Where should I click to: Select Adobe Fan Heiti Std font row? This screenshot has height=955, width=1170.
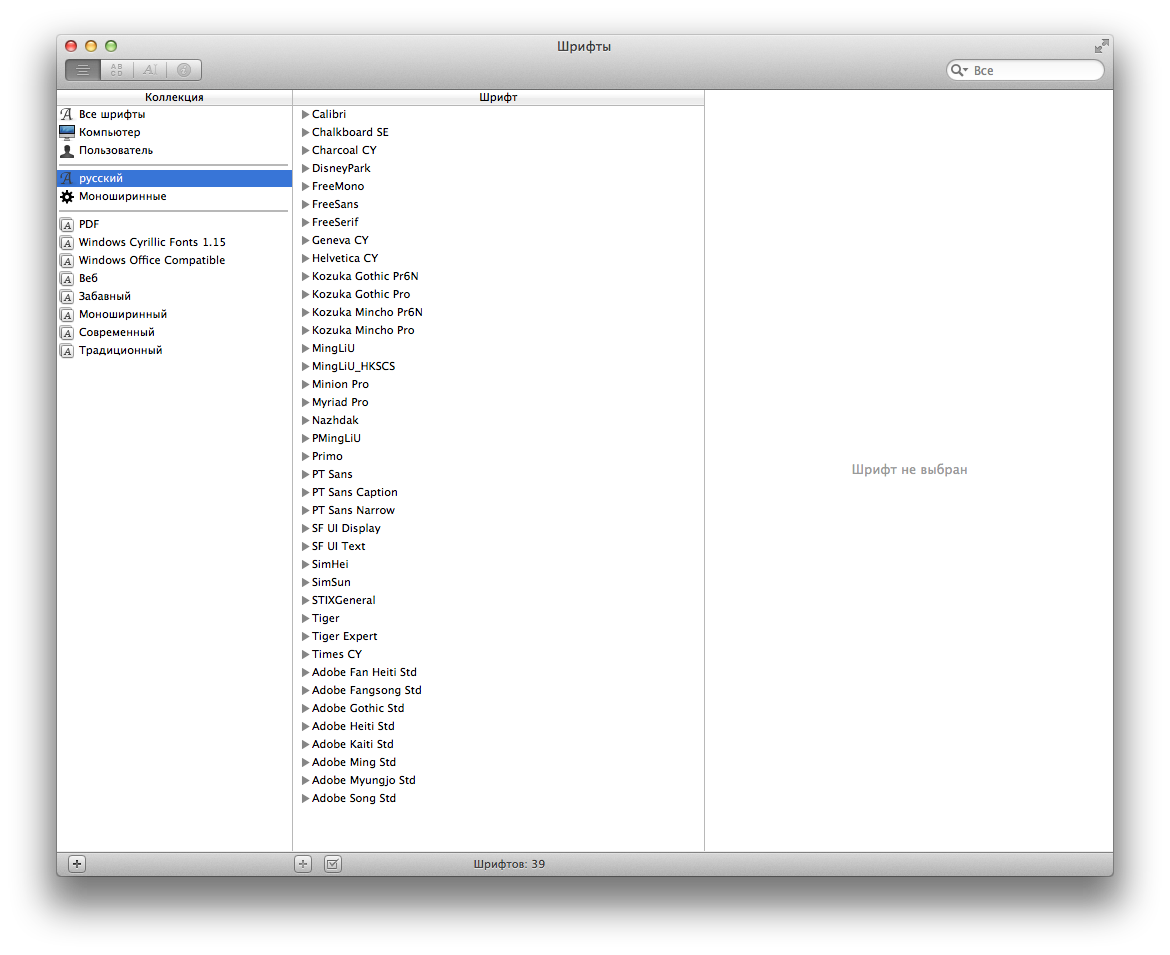[498, 672]
